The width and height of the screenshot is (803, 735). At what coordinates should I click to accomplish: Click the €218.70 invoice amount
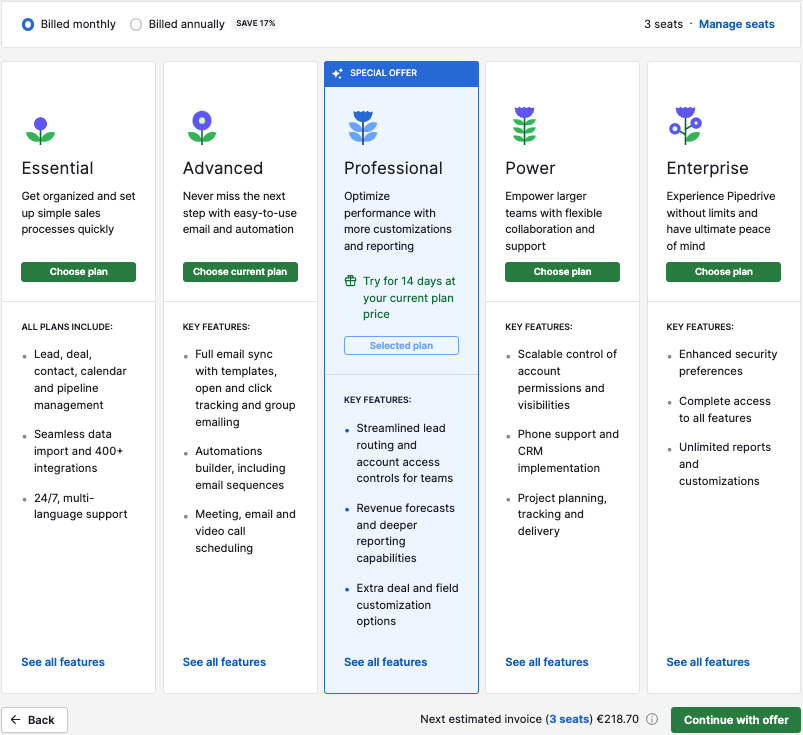pos(618,719)
